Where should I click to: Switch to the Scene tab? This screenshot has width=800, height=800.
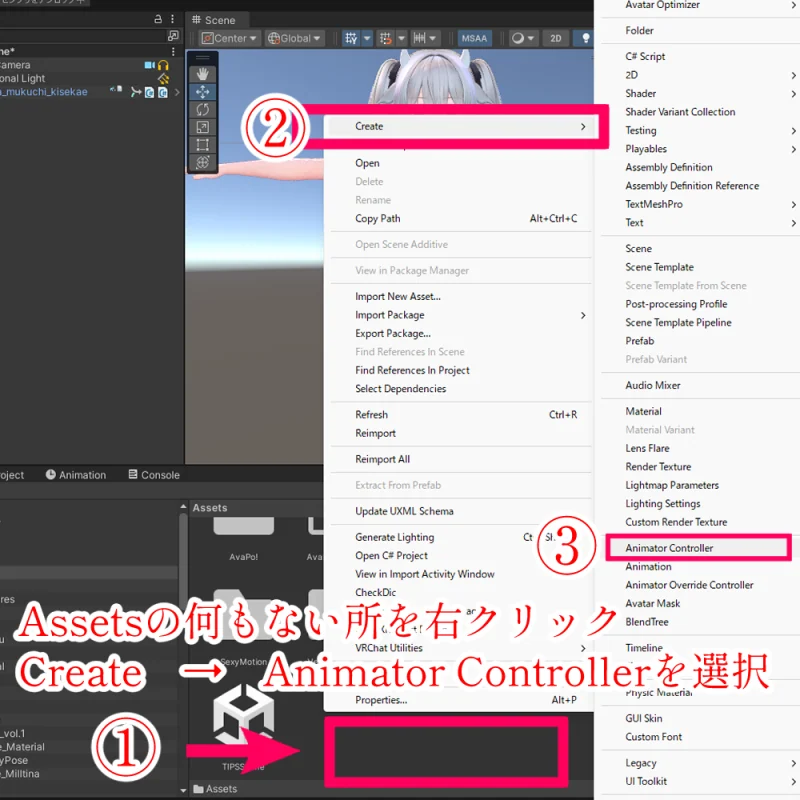(x=214, y=20)
